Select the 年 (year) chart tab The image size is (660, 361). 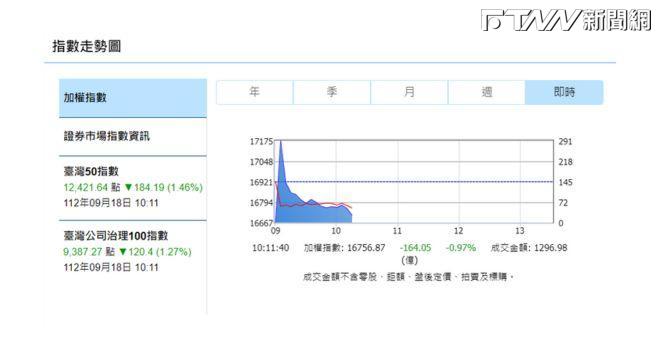255,92
